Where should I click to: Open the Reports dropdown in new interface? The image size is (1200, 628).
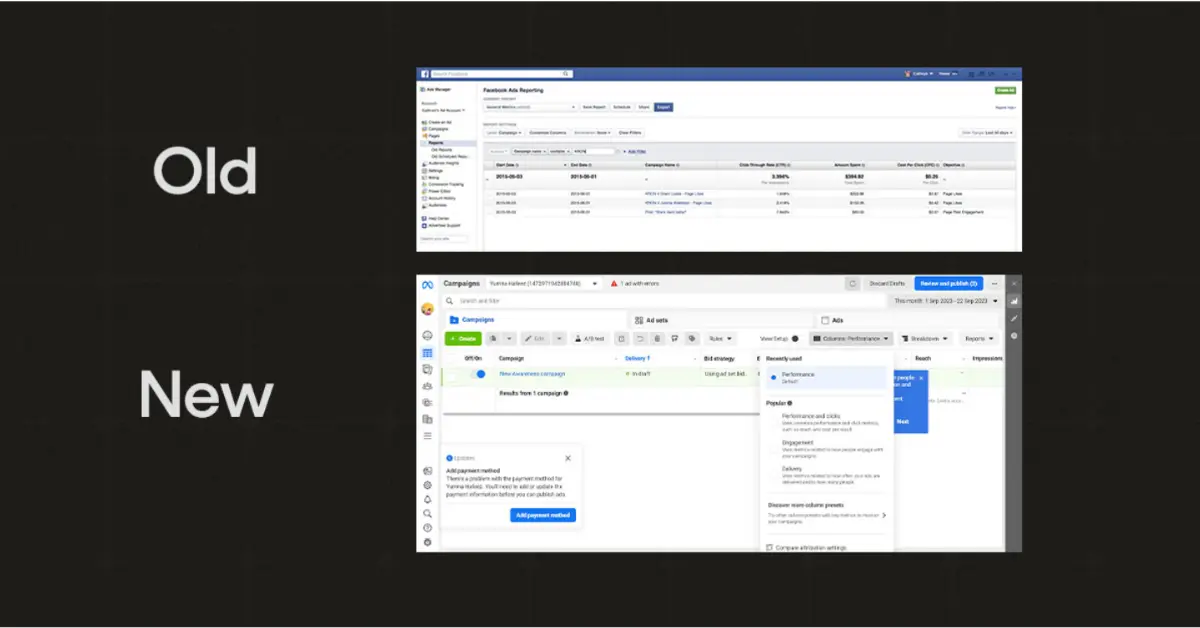coord(980,339)
